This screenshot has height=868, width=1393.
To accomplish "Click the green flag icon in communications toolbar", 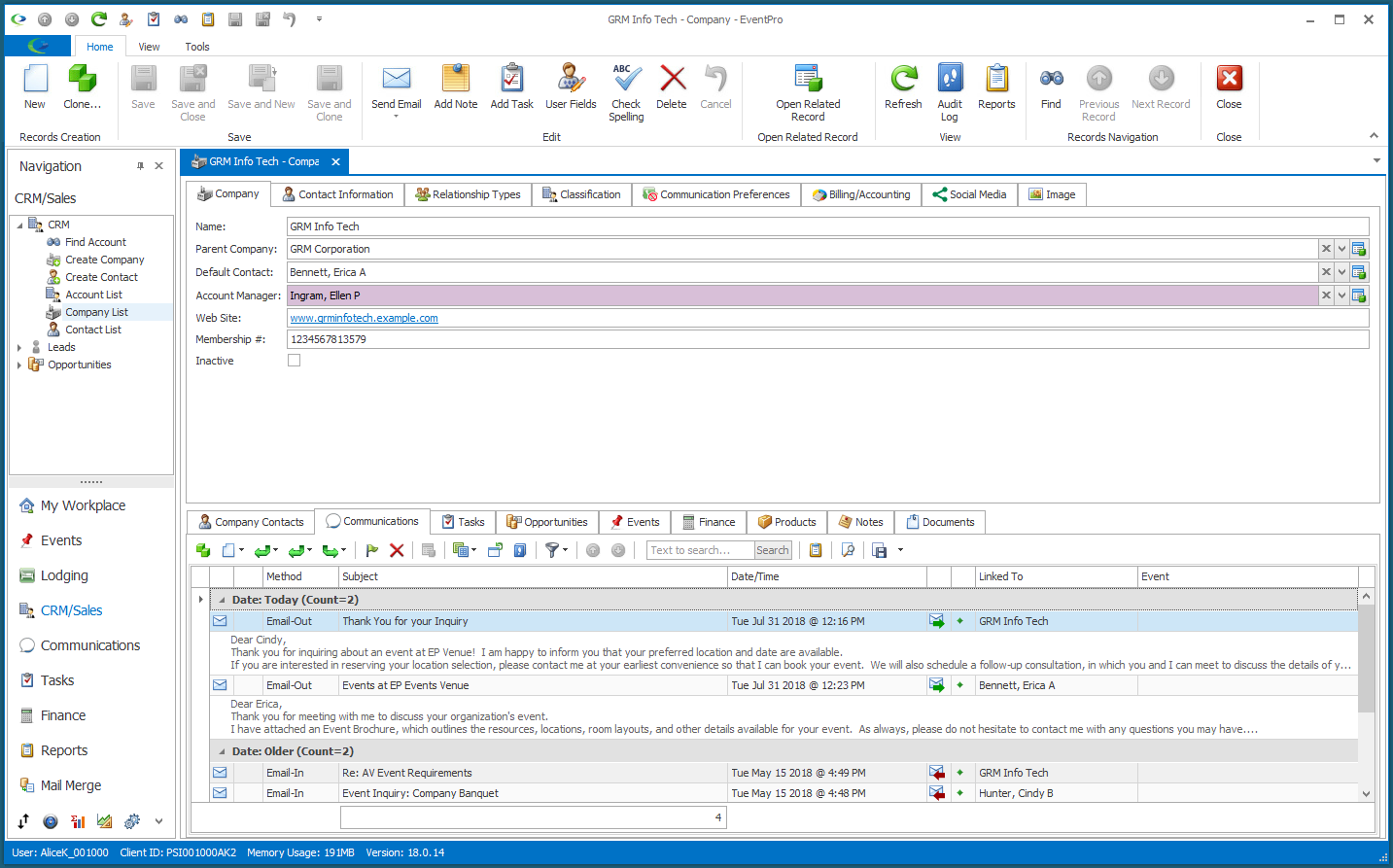I will 372,550.
